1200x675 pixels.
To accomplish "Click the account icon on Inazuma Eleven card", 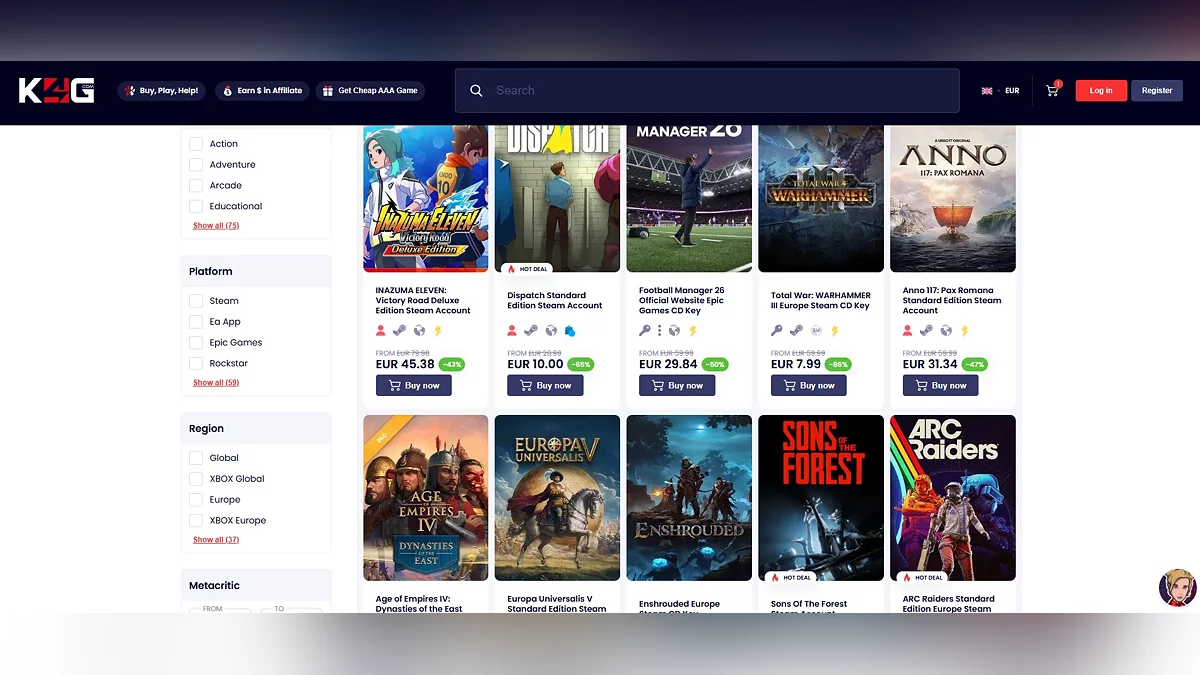I will coord(381,331).
